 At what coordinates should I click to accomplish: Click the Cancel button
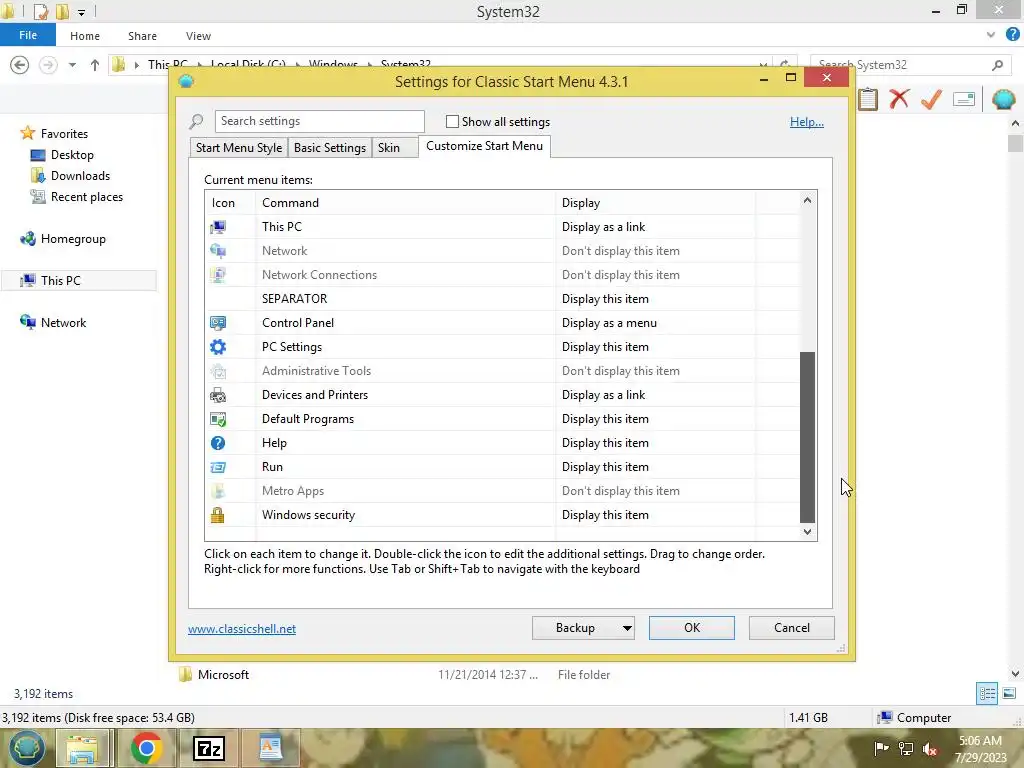click(792, 628)
